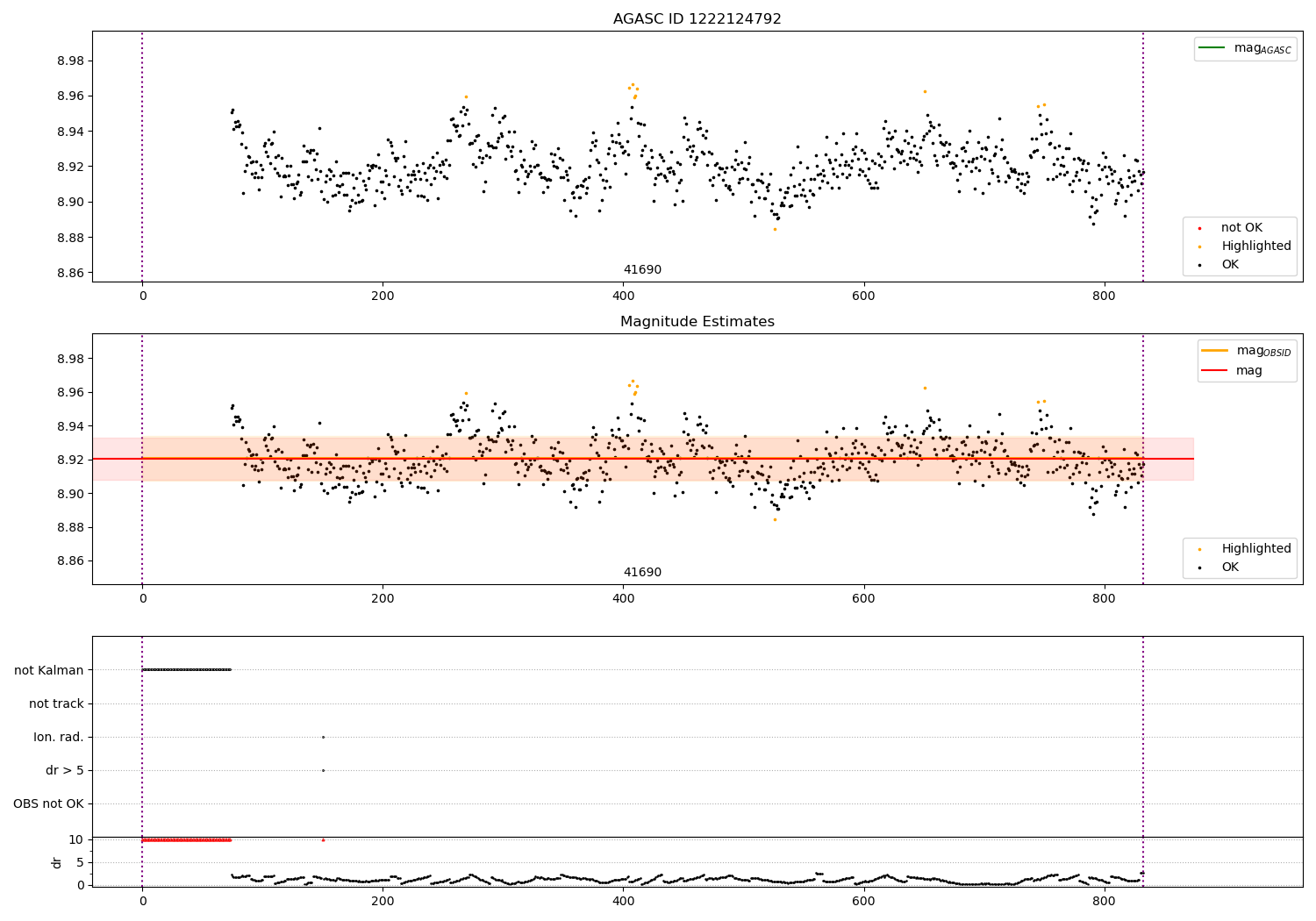Image resolution: width=1316 pixels, height=921 pixels.
Task: Click the black 'OK' legend marker in top plot
Action: click(x=1199, y=265)
